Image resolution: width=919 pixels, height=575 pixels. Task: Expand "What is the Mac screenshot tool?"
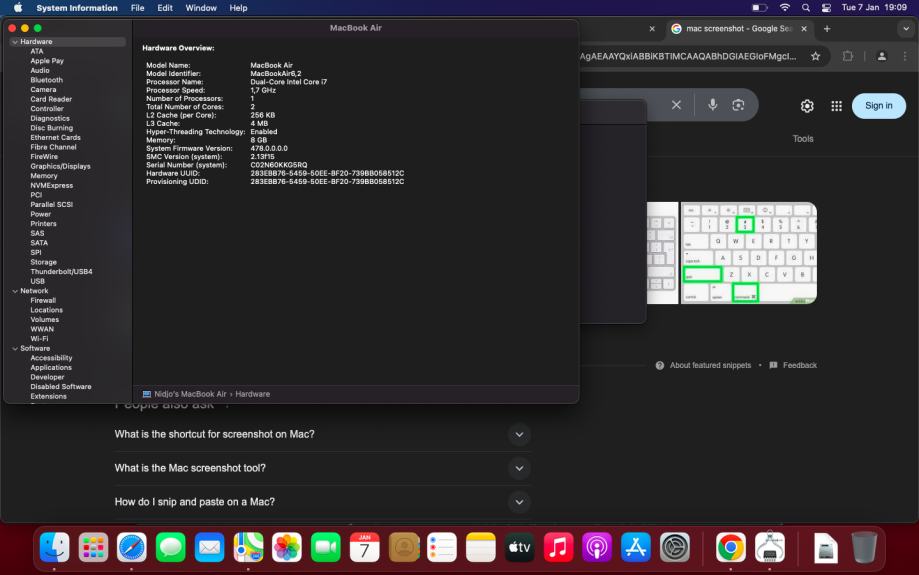point(518,468)
